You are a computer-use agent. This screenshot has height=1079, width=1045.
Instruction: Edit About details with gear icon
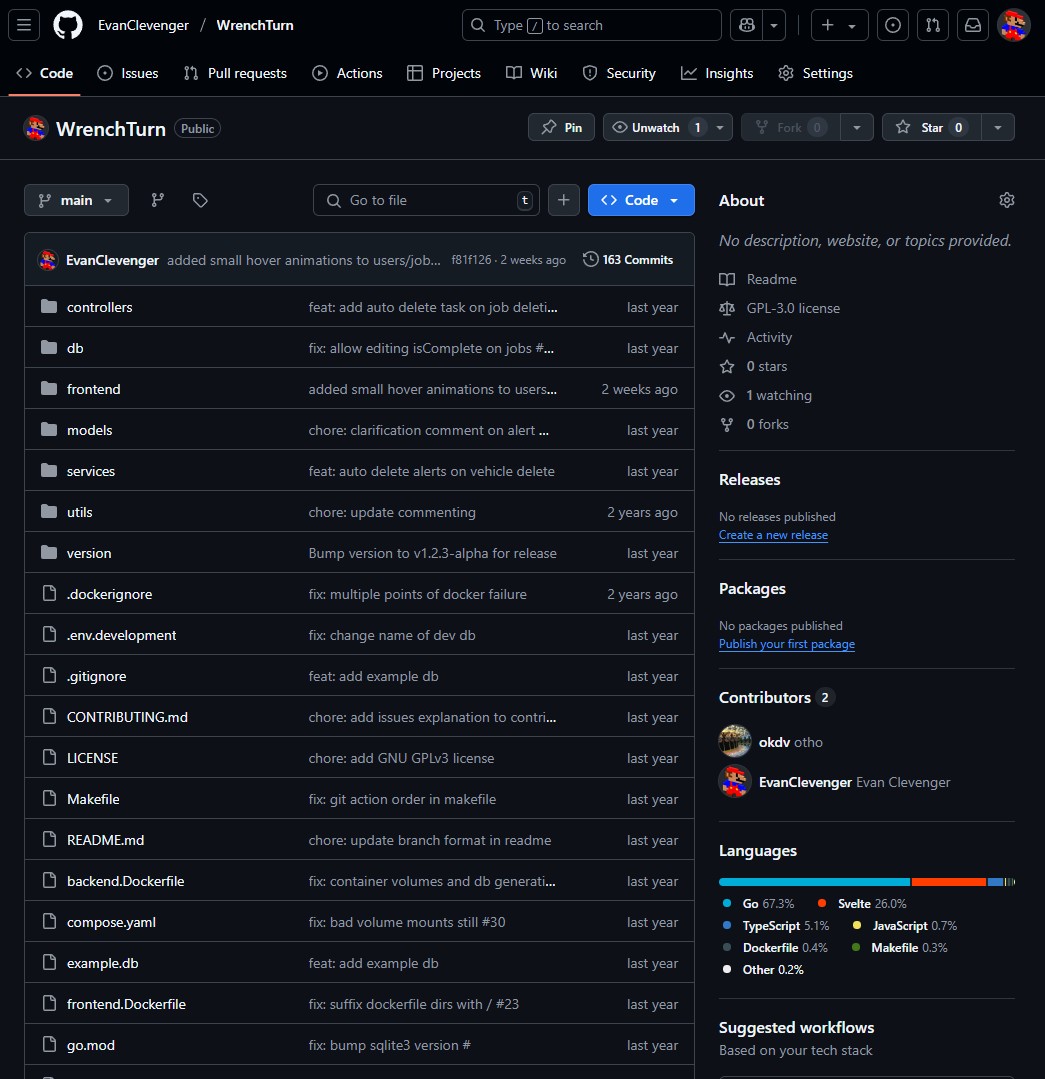[x=1006, y=200]
